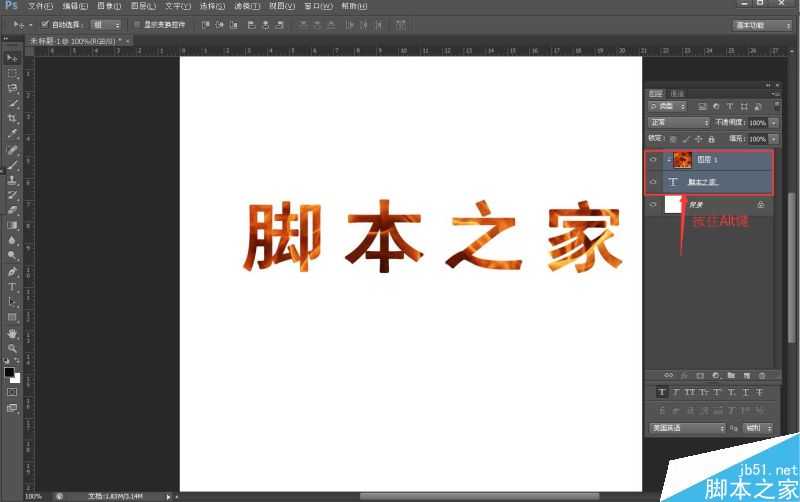Toggle visibility of the 图层 1 layer

(x=653, y=160)
